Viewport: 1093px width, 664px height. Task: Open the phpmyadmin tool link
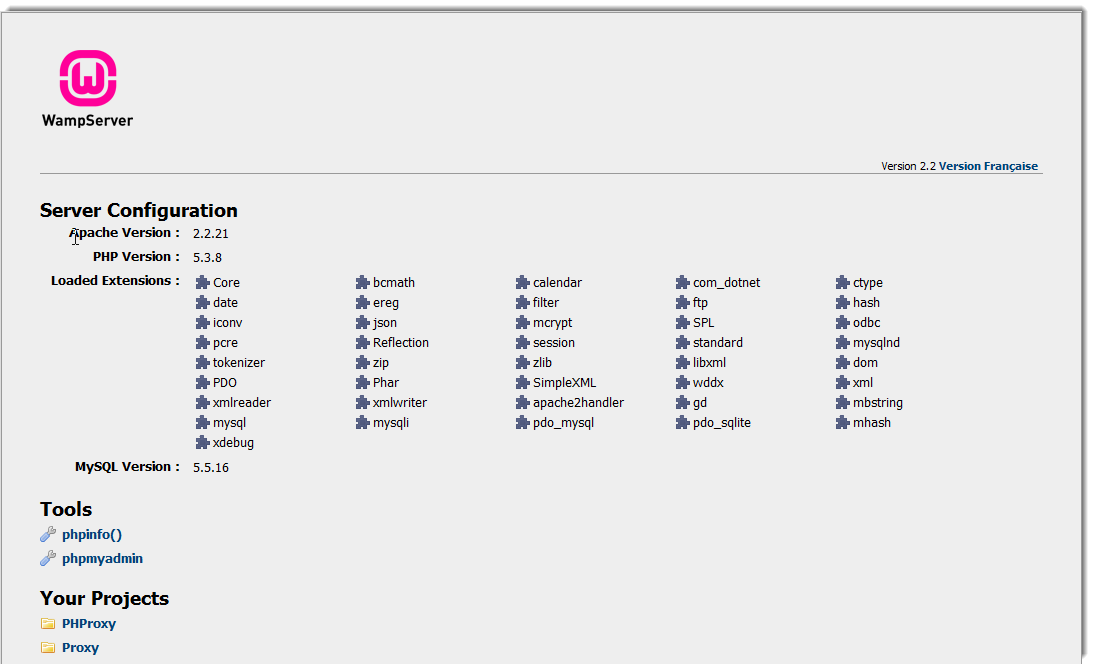click(102, 558)
